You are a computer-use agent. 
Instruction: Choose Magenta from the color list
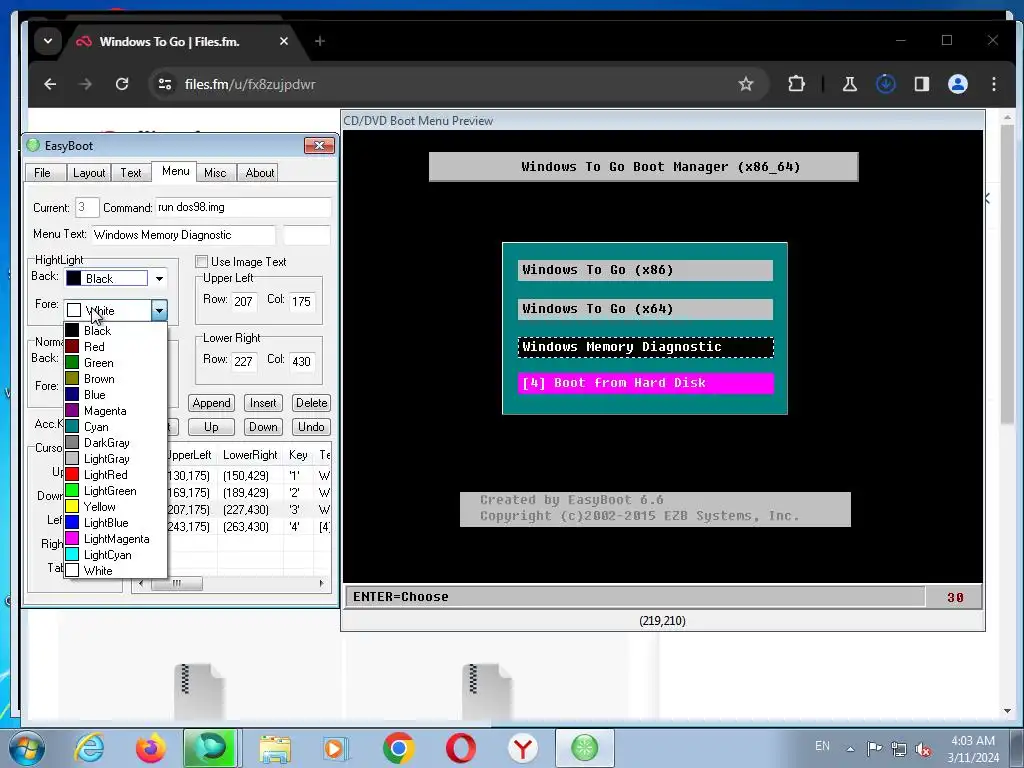coord(115,411)
